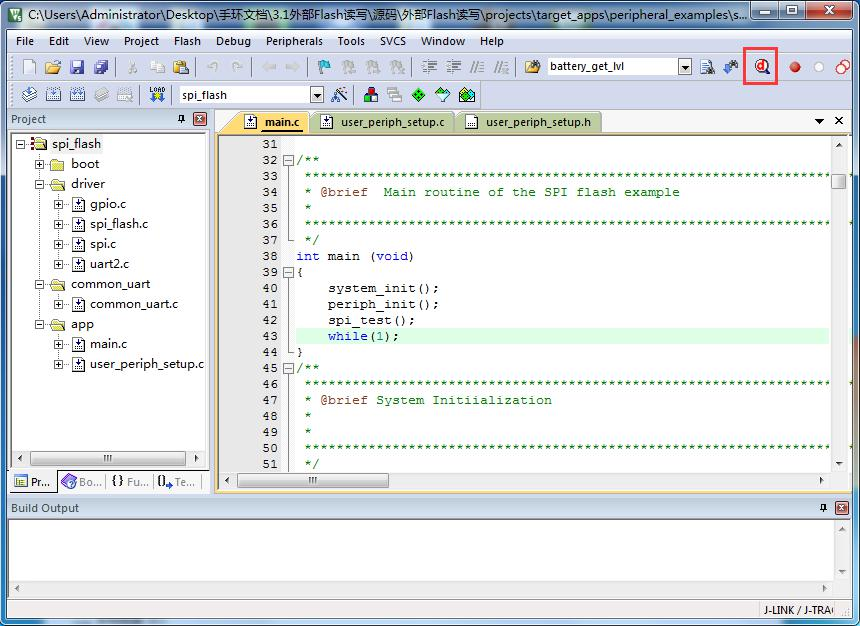This screenshot has height=626, width=860.
Task: Click the Project panel horizontal scrollbar thumb
Action: pyautogui.click(x=108, y=458)
